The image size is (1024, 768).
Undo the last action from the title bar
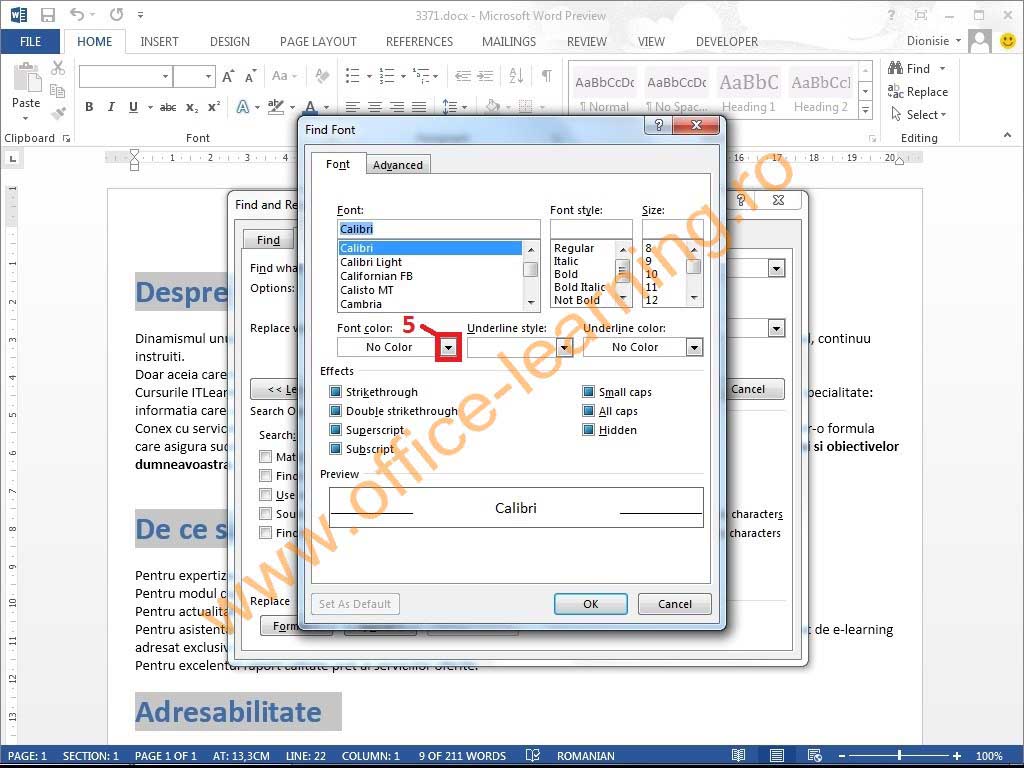pyautogui.click(x=77, y=14)
